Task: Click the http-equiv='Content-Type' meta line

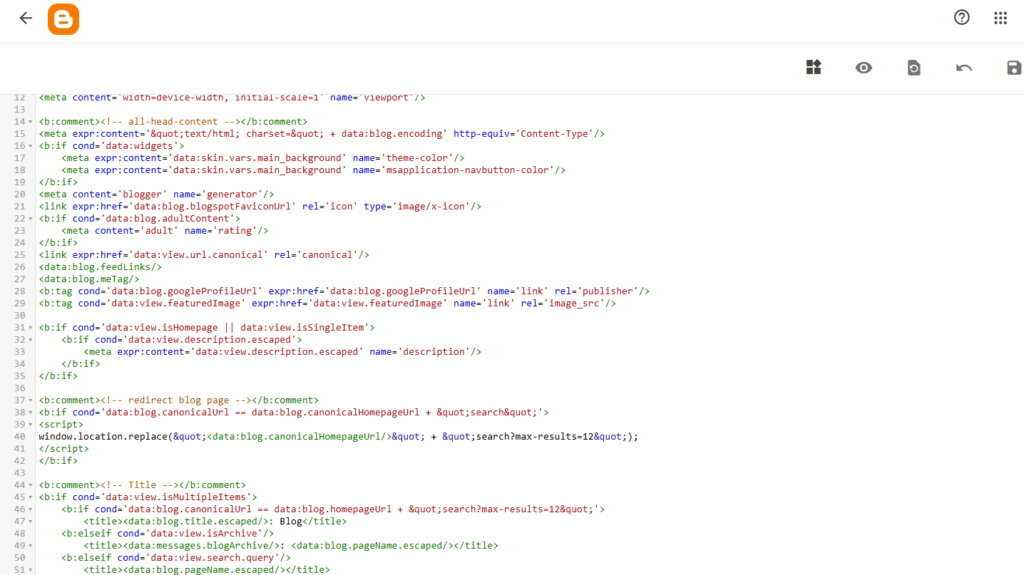Action: click(321, 133)
